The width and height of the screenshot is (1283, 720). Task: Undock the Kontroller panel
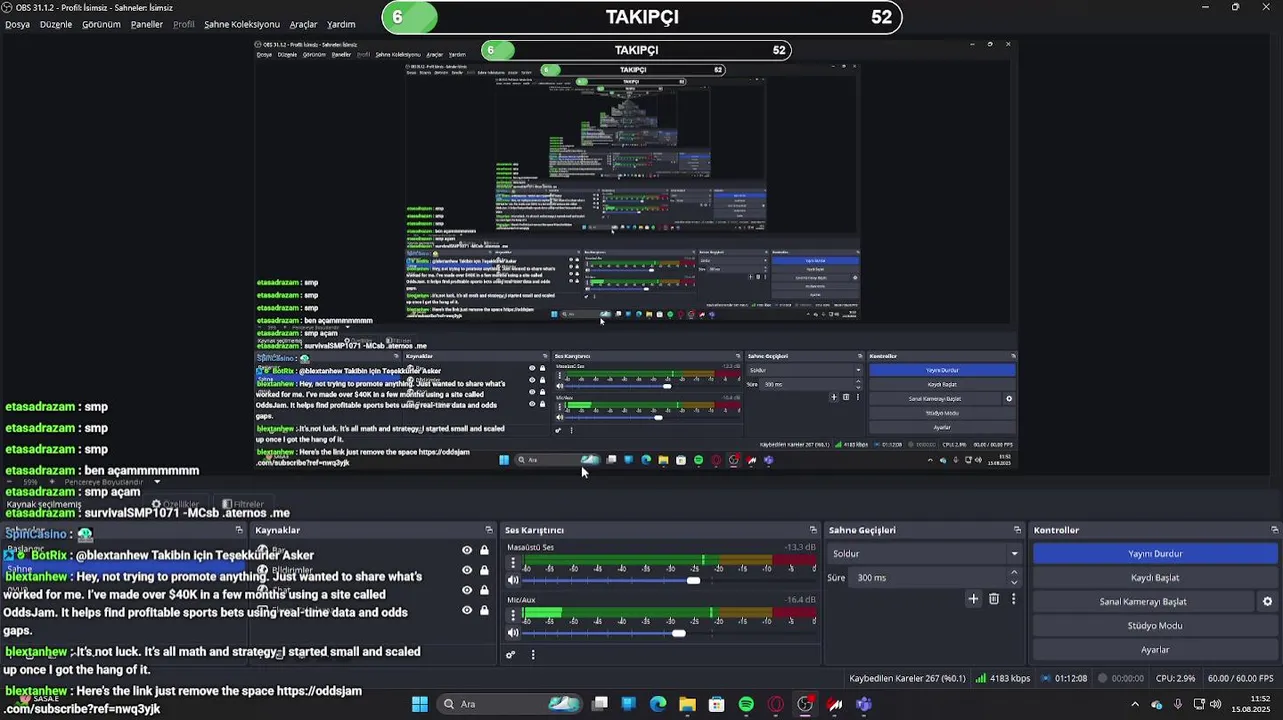click(1275, 530)
